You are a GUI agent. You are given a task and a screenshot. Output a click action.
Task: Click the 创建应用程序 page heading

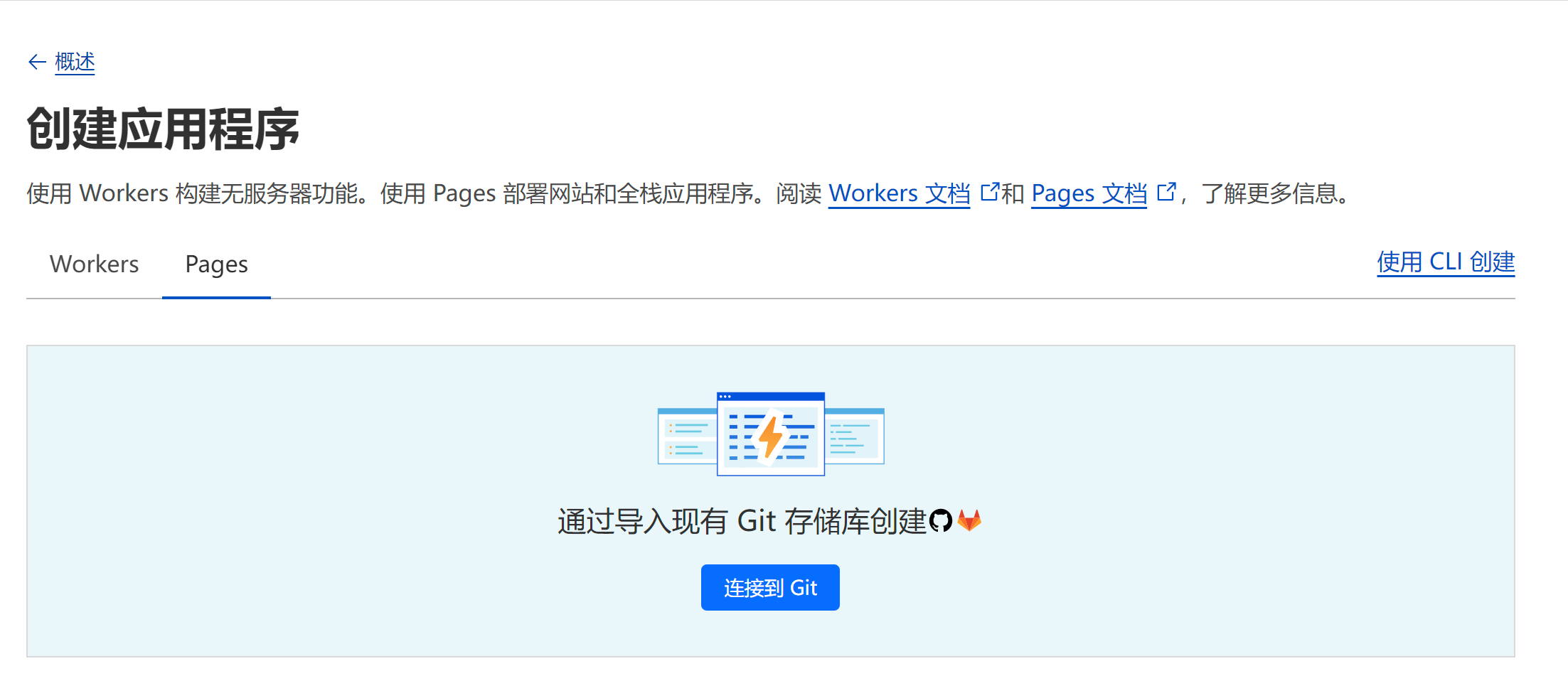(164, 129)
